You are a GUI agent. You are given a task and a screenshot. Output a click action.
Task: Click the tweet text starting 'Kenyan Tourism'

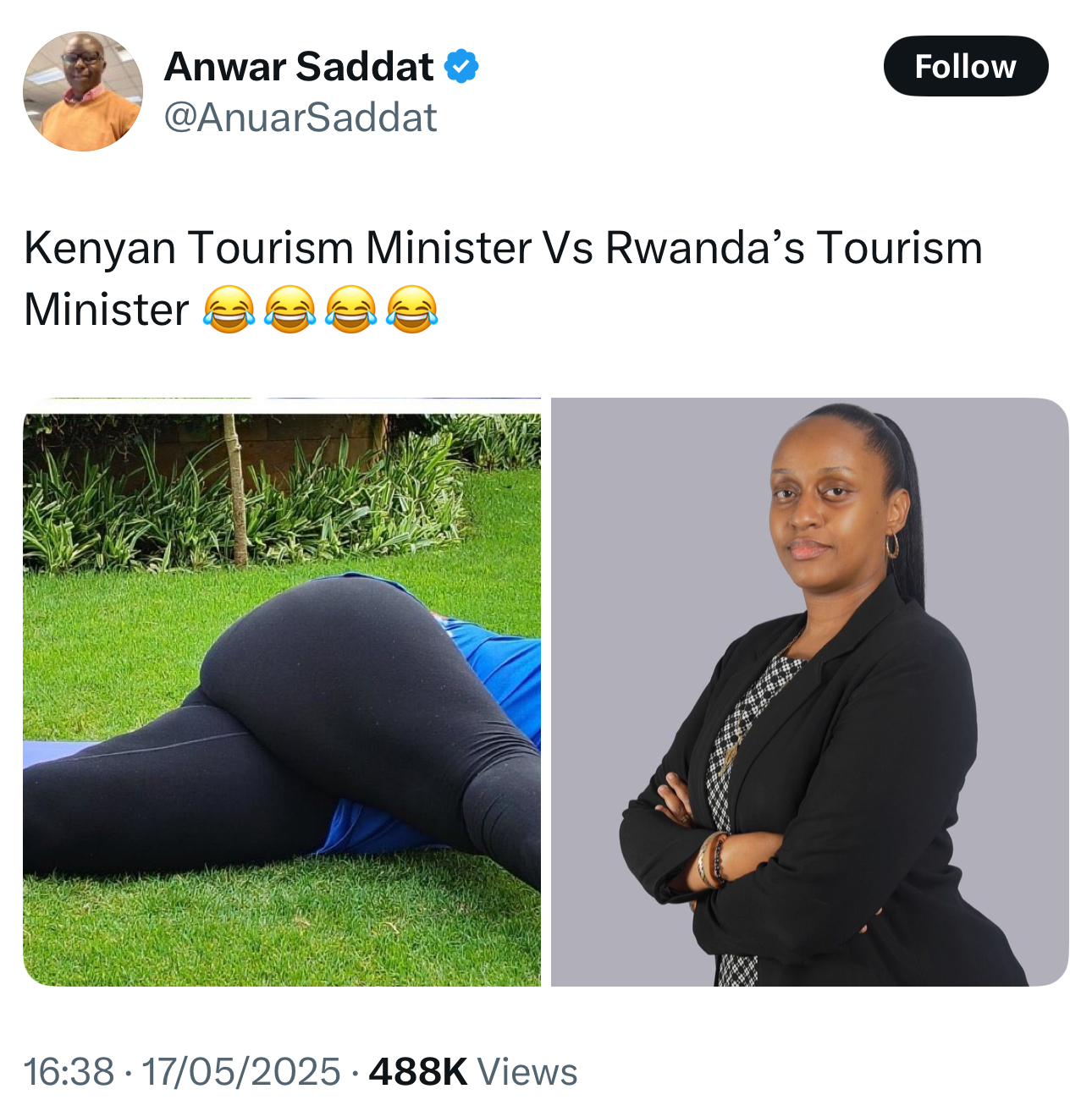click(x=503, y=278)
